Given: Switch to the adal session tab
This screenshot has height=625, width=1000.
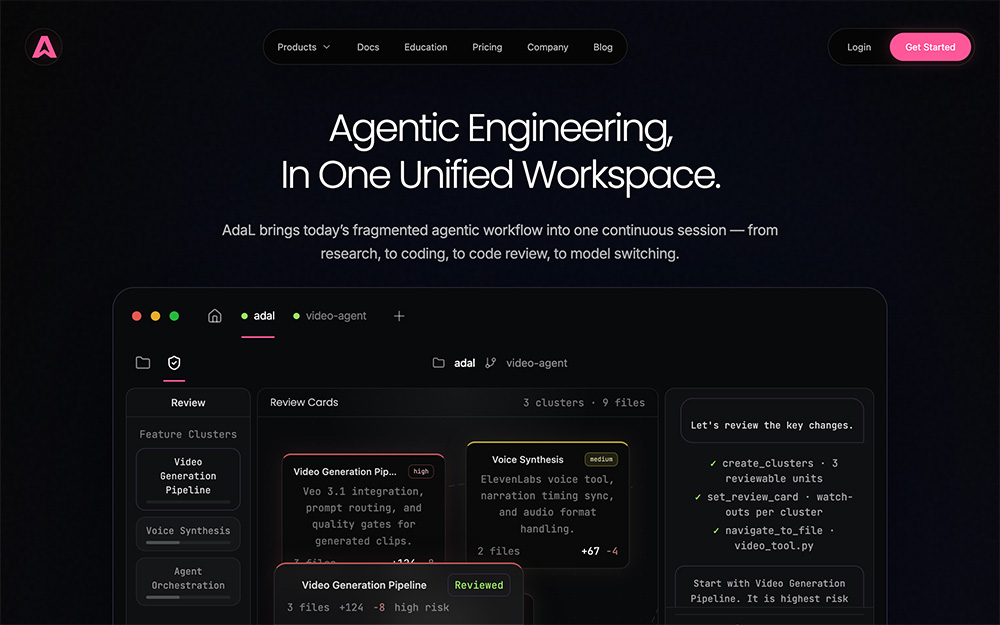Looking at the screenshot, I should click(x=258, y=316).
